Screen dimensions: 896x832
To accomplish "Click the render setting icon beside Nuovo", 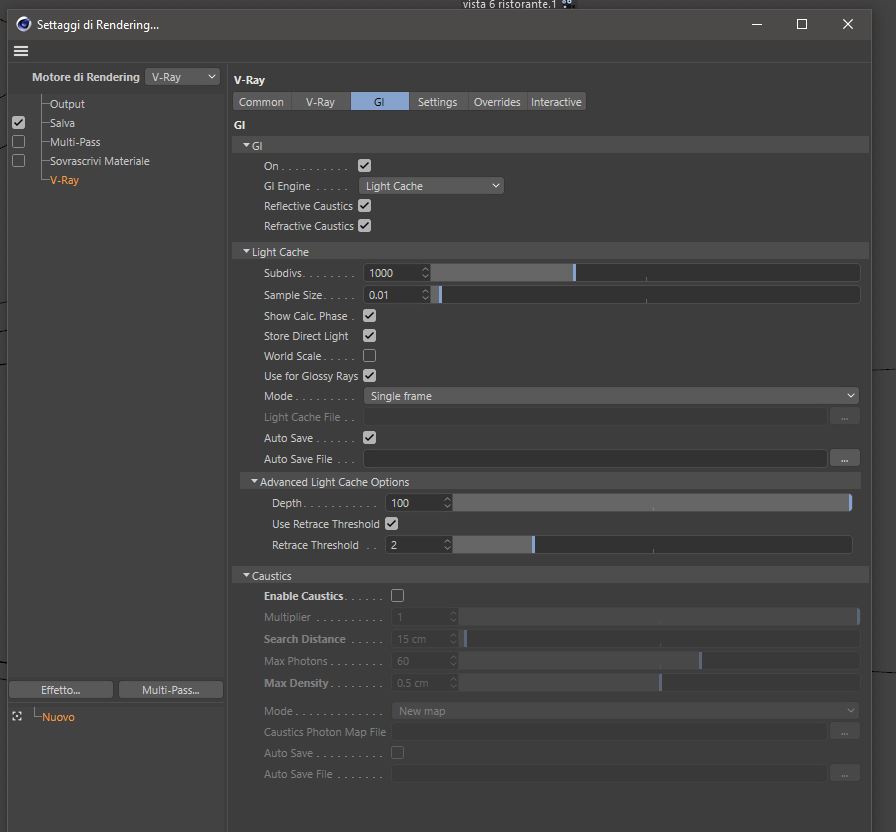I will pos(17,716).
